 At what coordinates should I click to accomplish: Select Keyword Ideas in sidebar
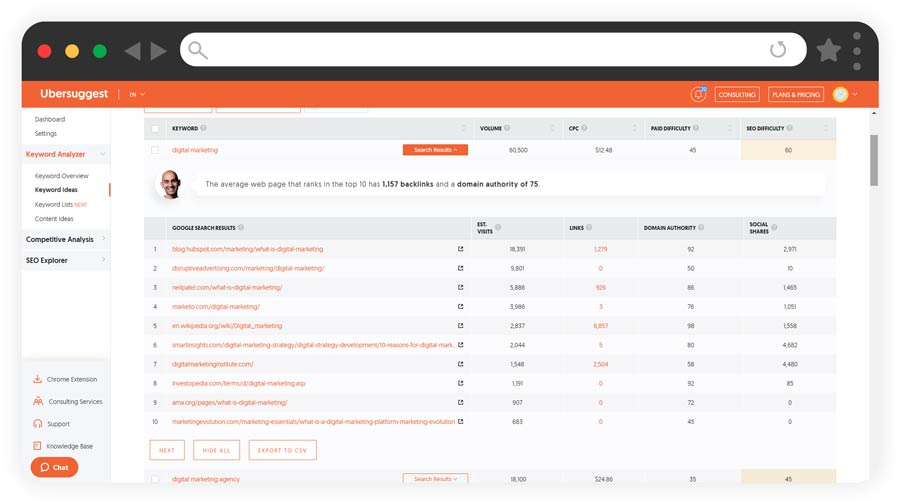(x=56, y=189)
